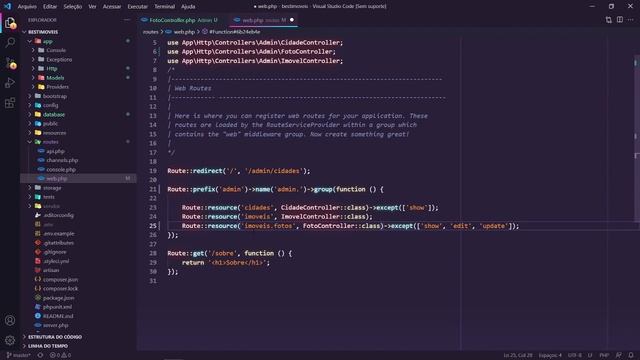Click LF end-of-line indicator in status bar
Viewport: 640px width, 360px height.
tap(590, 355)
